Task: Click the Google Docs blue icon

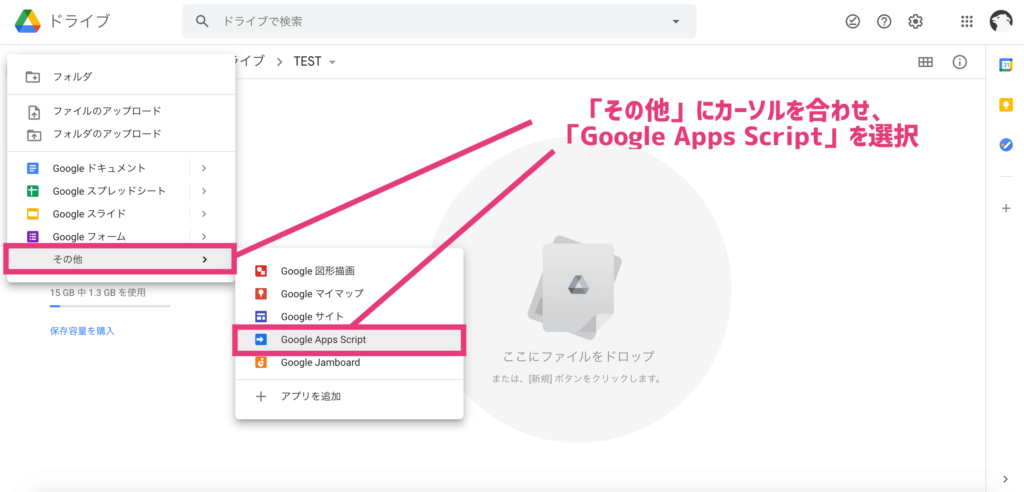Action: 33,168
